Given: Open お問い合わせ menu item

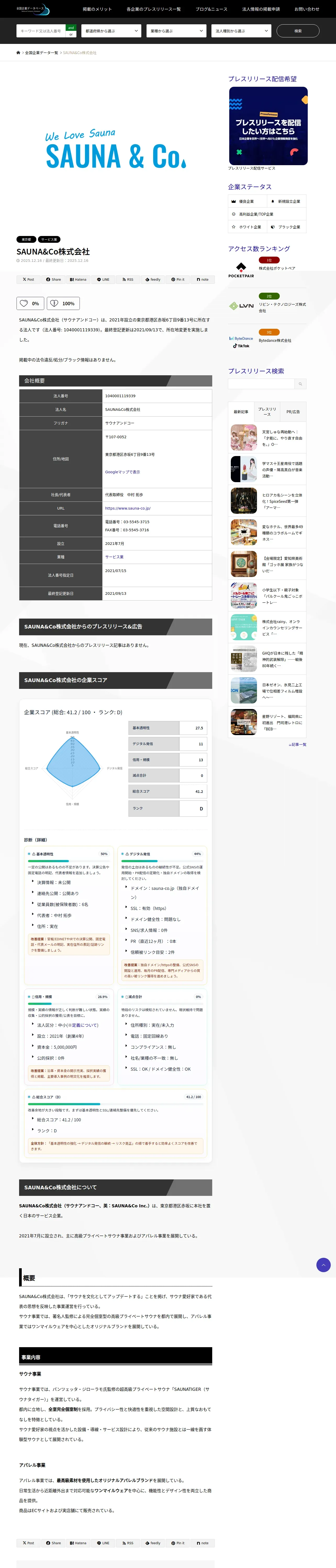Looking at the screenshot, I should (x=307, y=9).
